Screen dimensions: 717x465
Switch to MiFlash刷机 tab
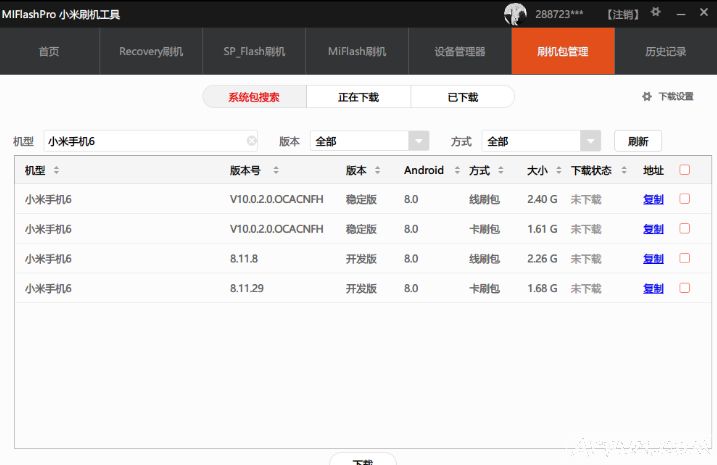tap(356, 52)
